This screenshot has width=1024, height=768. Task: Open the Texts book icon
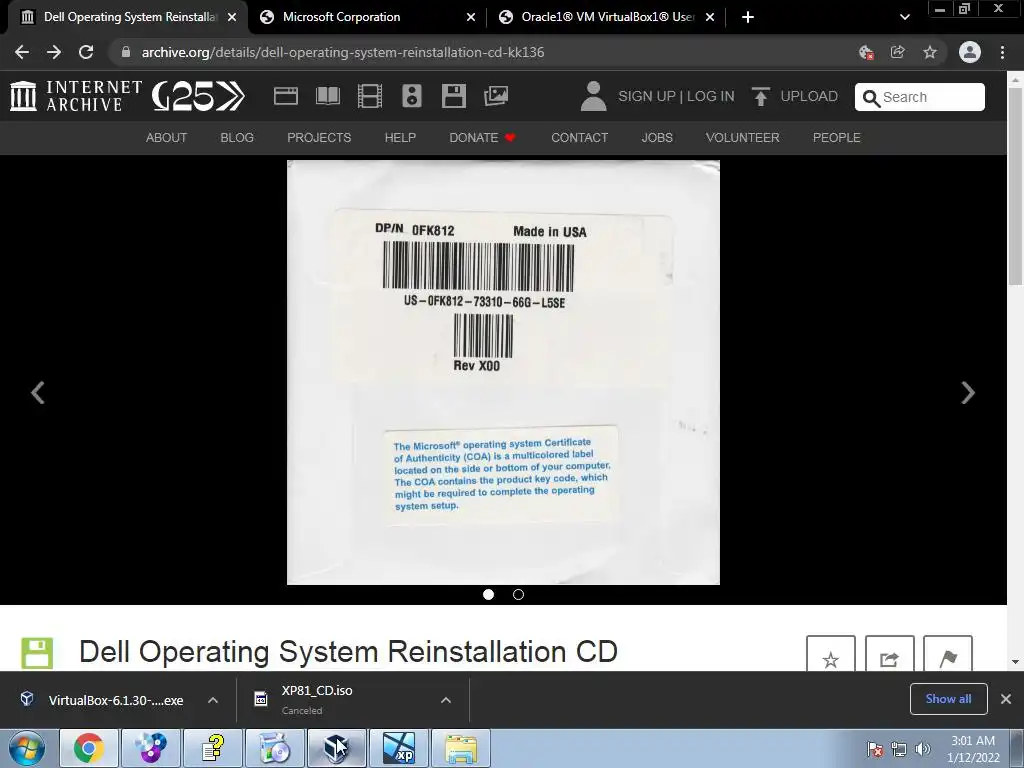pyautogui.click(x=328, y=96)
